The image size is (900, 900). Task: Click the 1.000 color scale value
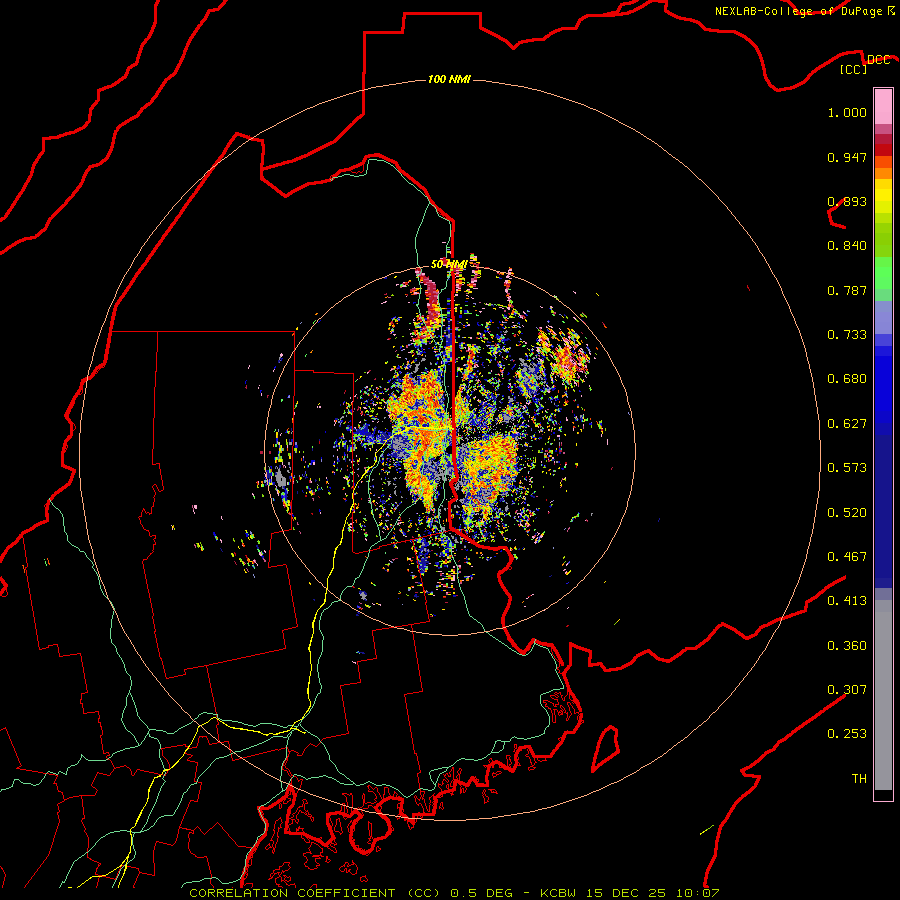click(847, 112)
